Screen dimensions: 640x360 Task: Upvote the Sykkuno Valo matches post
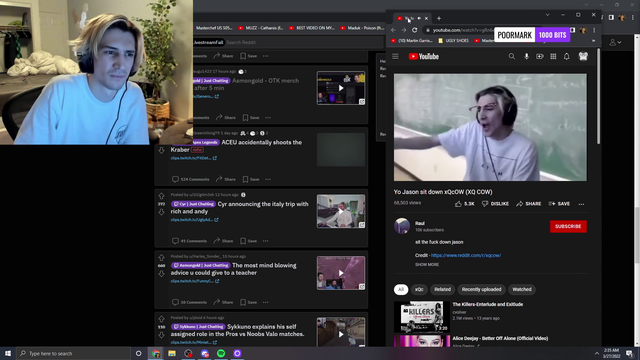(161, 319)
